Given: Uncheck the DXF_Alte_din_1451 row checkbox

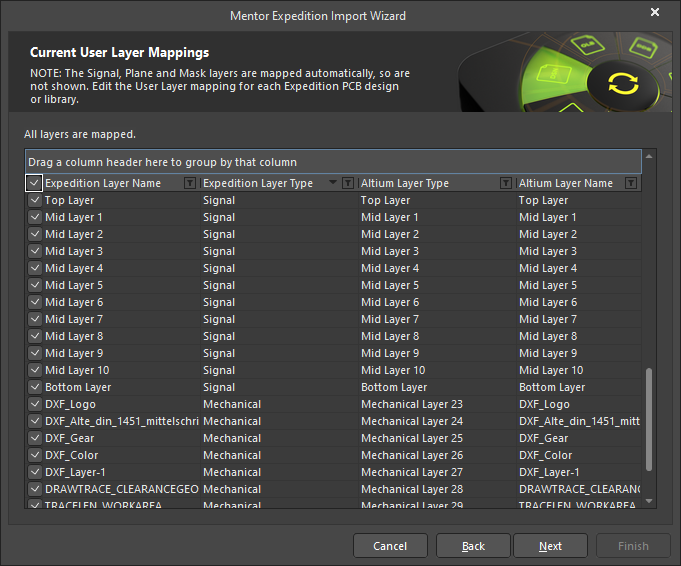Looking at the screenshot, I should click(x=35, y=421).
